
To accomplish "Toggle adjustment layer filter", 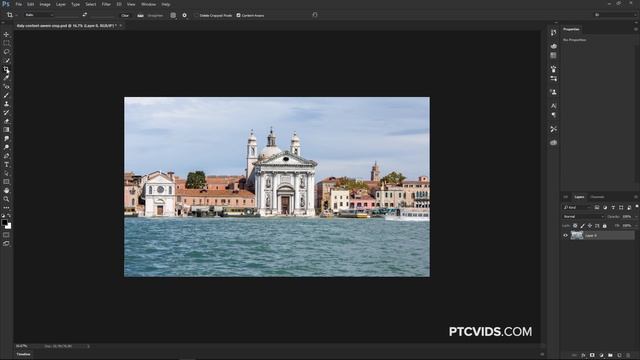I will tap(605, 208).
